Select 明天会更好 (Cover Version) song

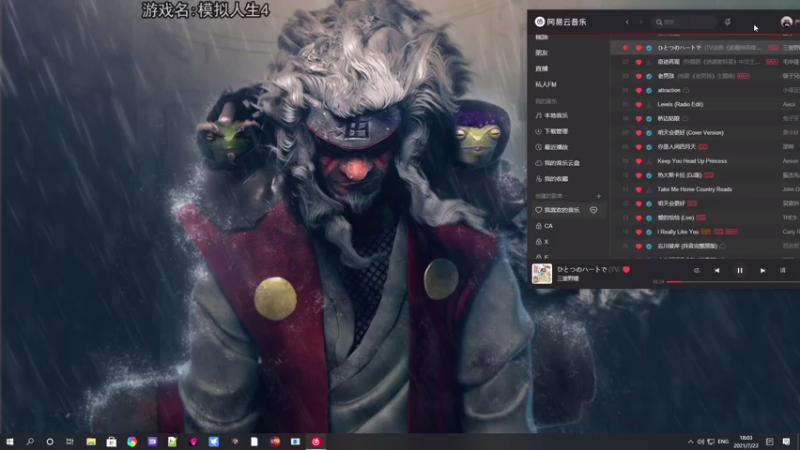(690, 133)
